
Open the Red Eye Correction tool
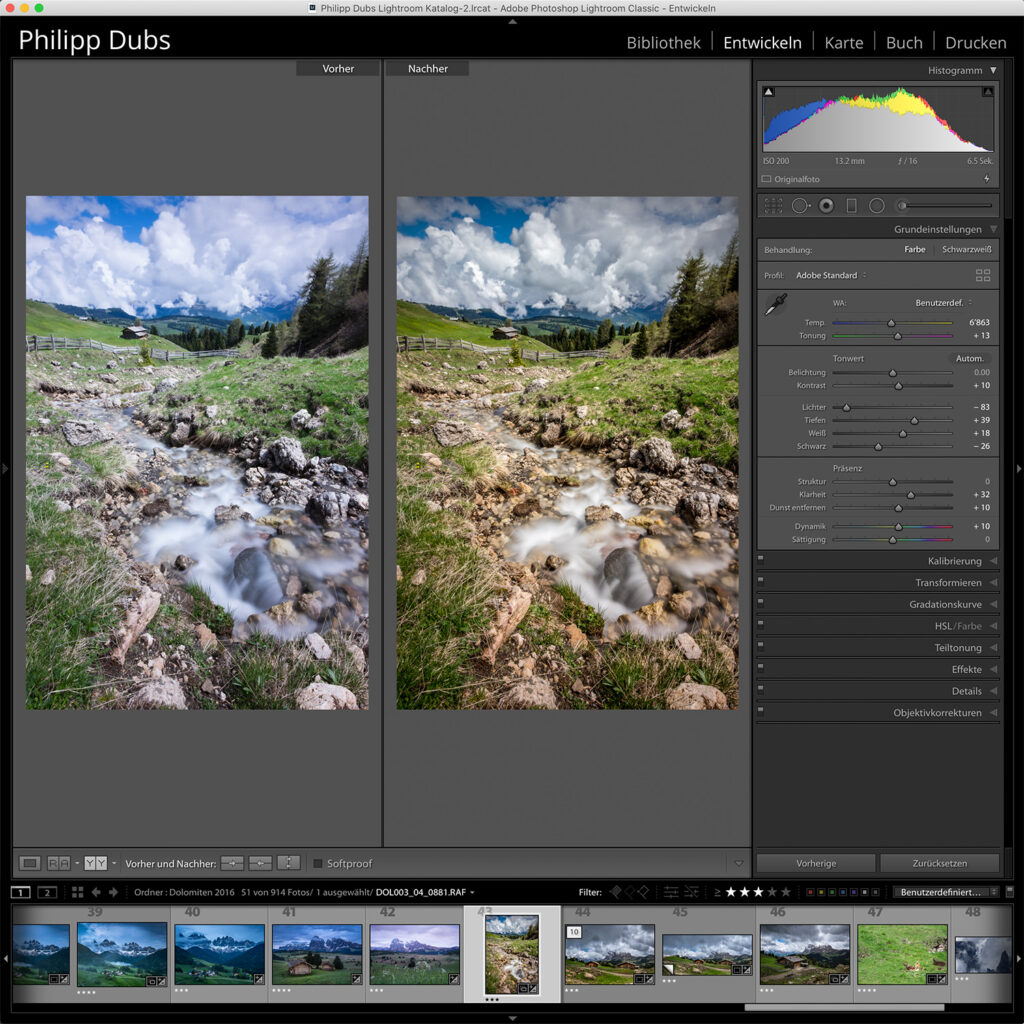(x=826, y=205)
